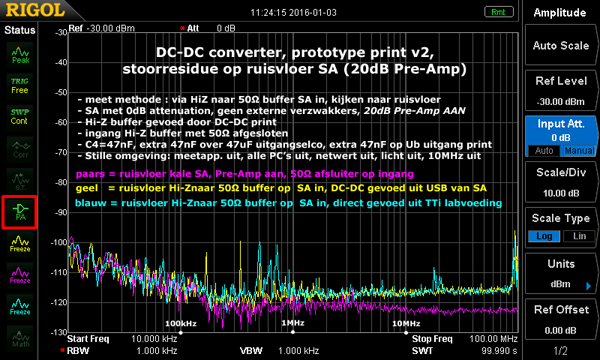
Task: Select the yellow trace Freeze icon
Action: click(x=20, y=244)
